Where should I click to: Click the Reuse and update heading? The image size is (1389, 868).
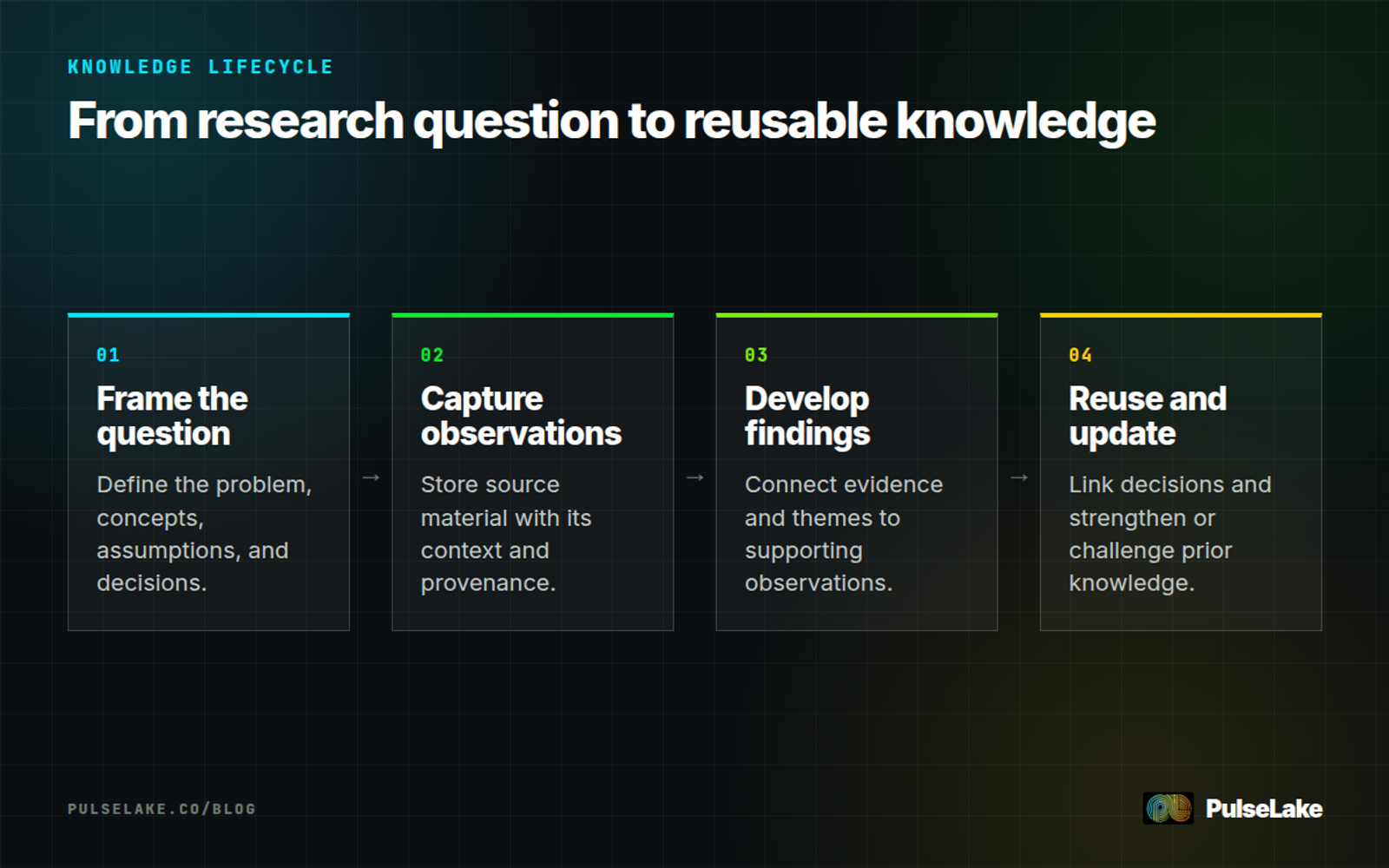[1148, 416]
